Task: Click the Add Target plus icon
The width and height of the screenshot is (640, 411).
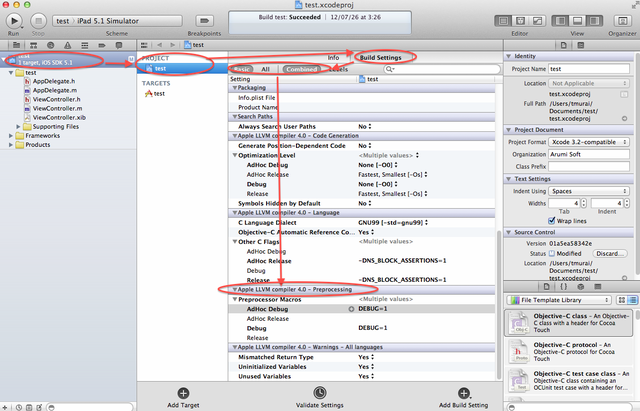Action: pos(183,393)
